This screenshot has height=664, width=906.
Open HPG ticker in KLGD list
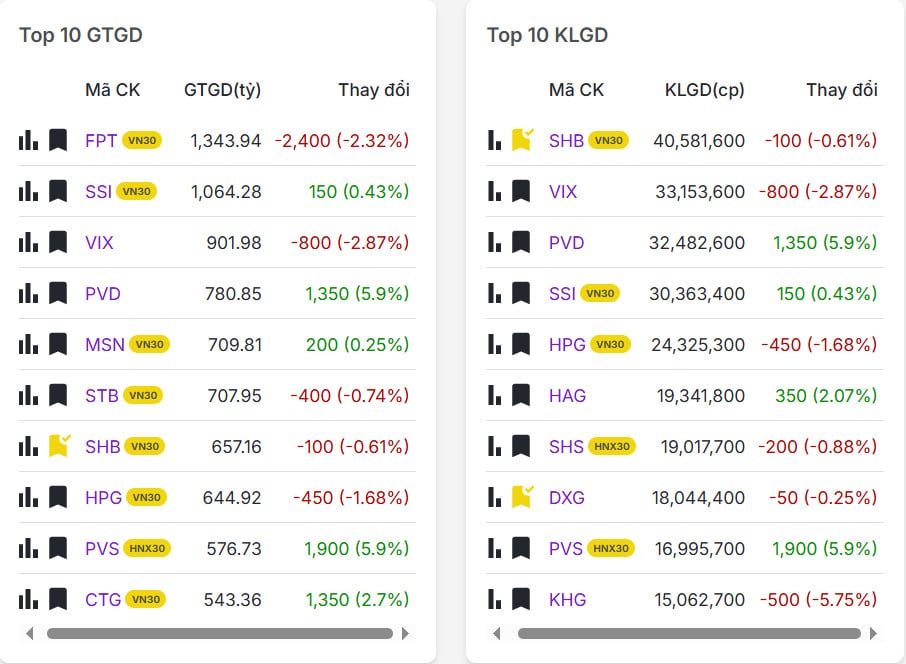pyautogui.click(x=567, y=344)
